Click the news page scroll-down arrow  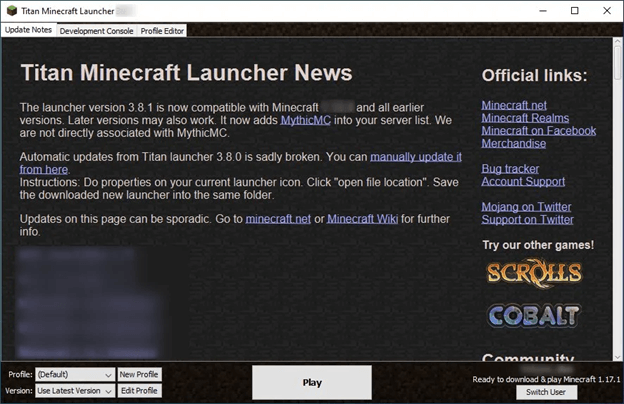point(617,357)
